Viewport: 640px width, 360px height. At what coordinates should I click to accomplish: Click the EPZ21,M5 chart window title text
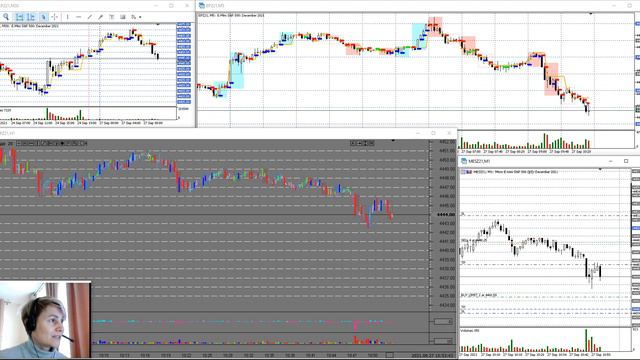pyautogui.click(x=215, y=6)
